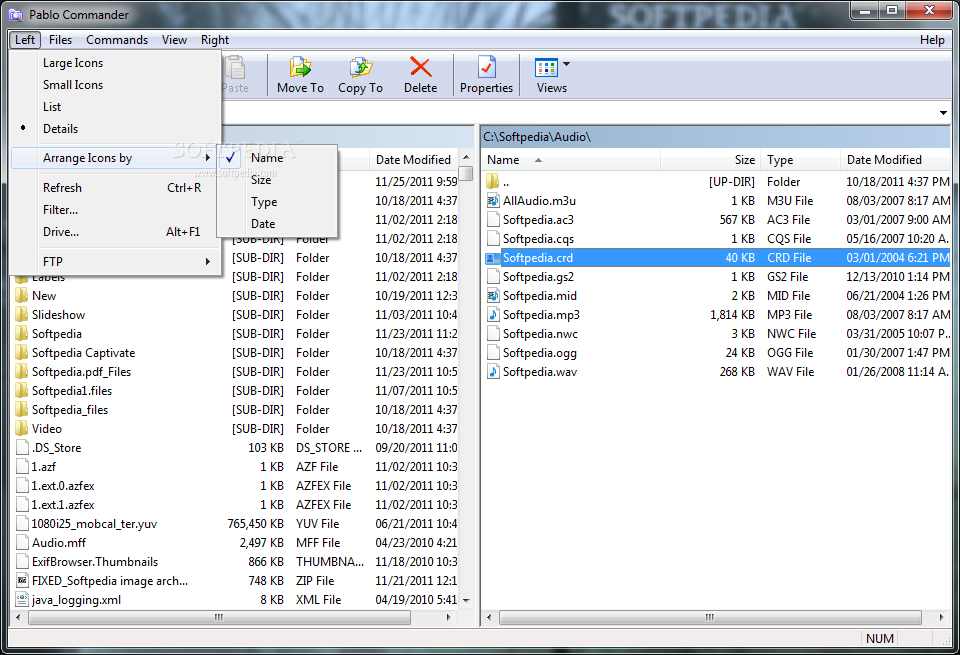Click the .DS_Store file icon
Screen dimensions: 960x655
tap(22, 447)
